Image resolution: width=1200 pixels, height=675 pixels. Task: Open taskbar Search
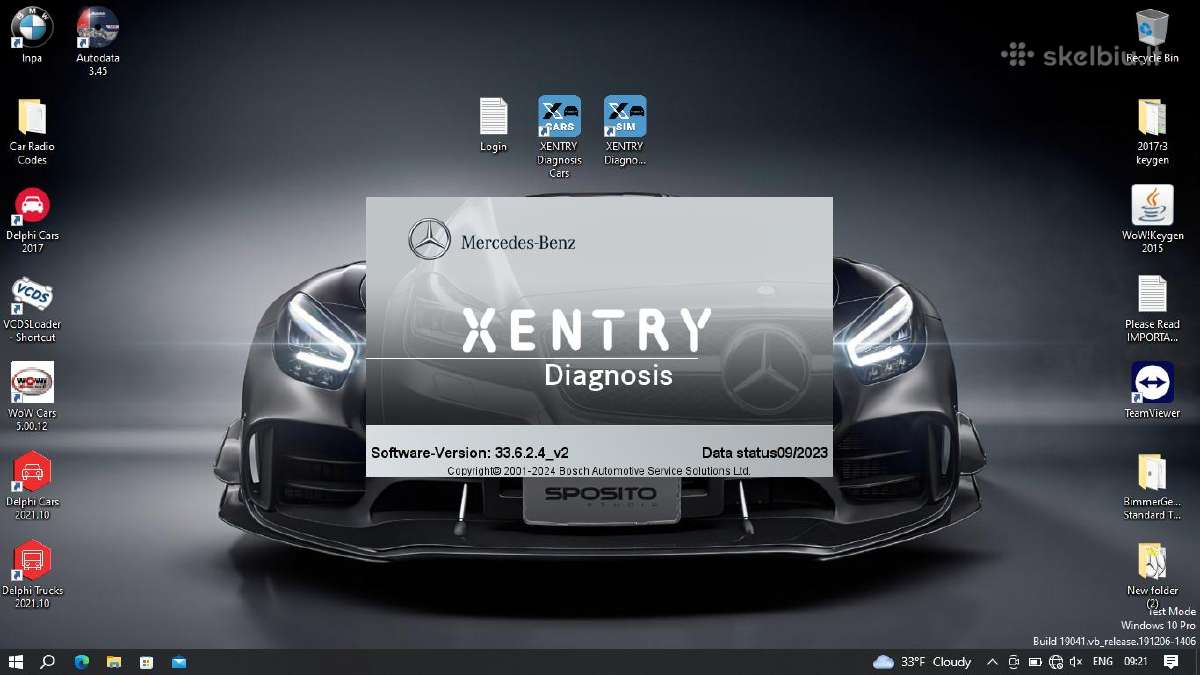[47, 662]
